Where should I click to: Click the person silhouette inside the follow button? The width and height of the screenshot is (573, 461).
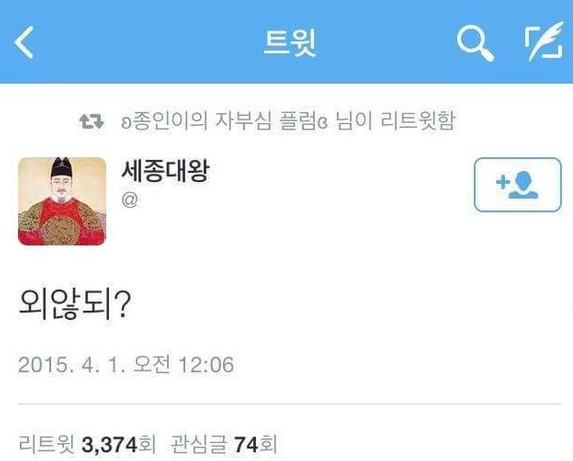pos(525,184)
